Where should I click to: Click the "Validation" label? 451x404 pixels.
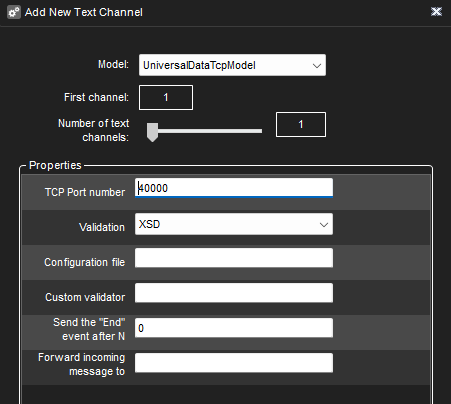[102, 227]
